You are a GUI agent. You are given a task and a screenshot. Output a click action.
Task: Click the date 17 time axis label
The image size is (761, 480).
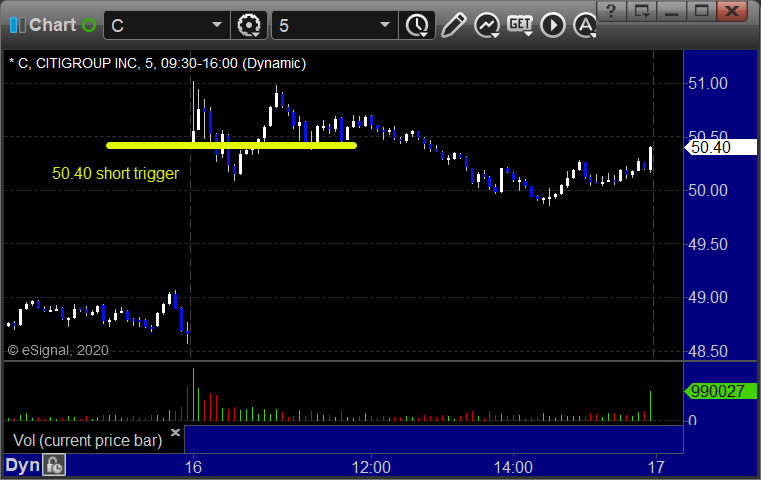click(x=656, y=467)
